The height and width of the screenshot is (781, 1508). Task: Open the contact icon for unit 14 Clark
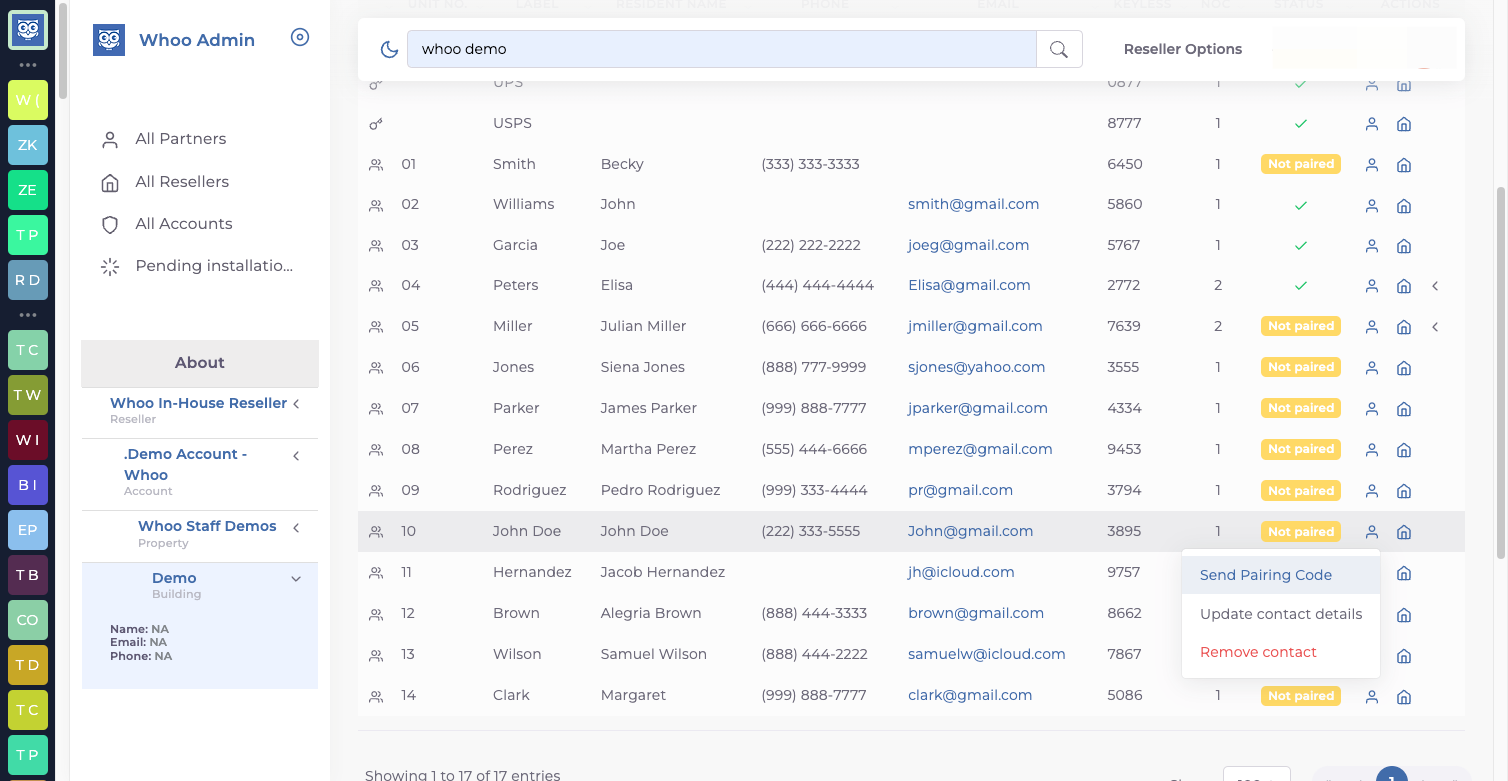click(x=1372, y=696)
